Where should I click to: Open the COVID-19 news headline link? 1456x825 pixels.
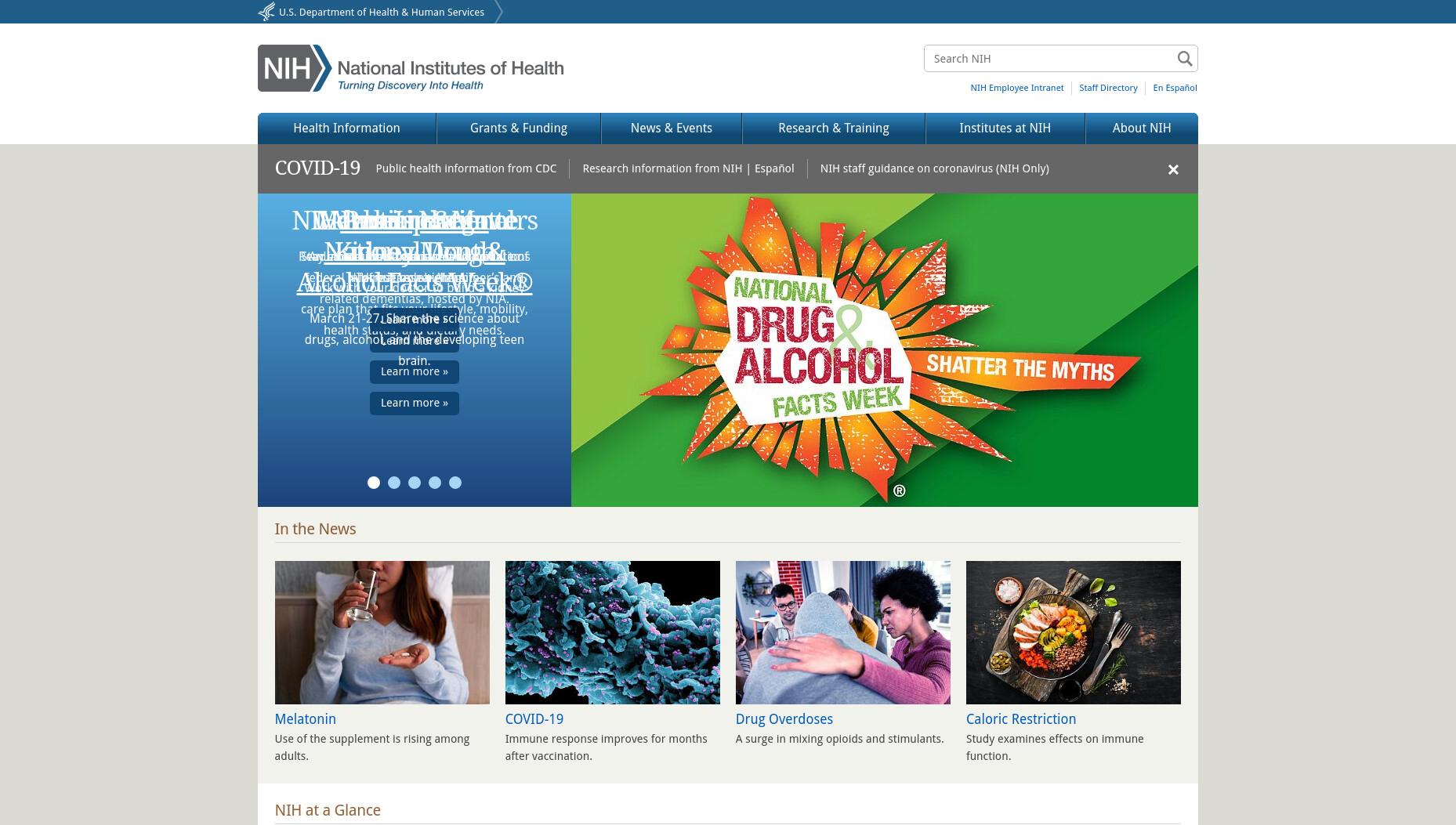pyautogui.click(x=534, y=719)
